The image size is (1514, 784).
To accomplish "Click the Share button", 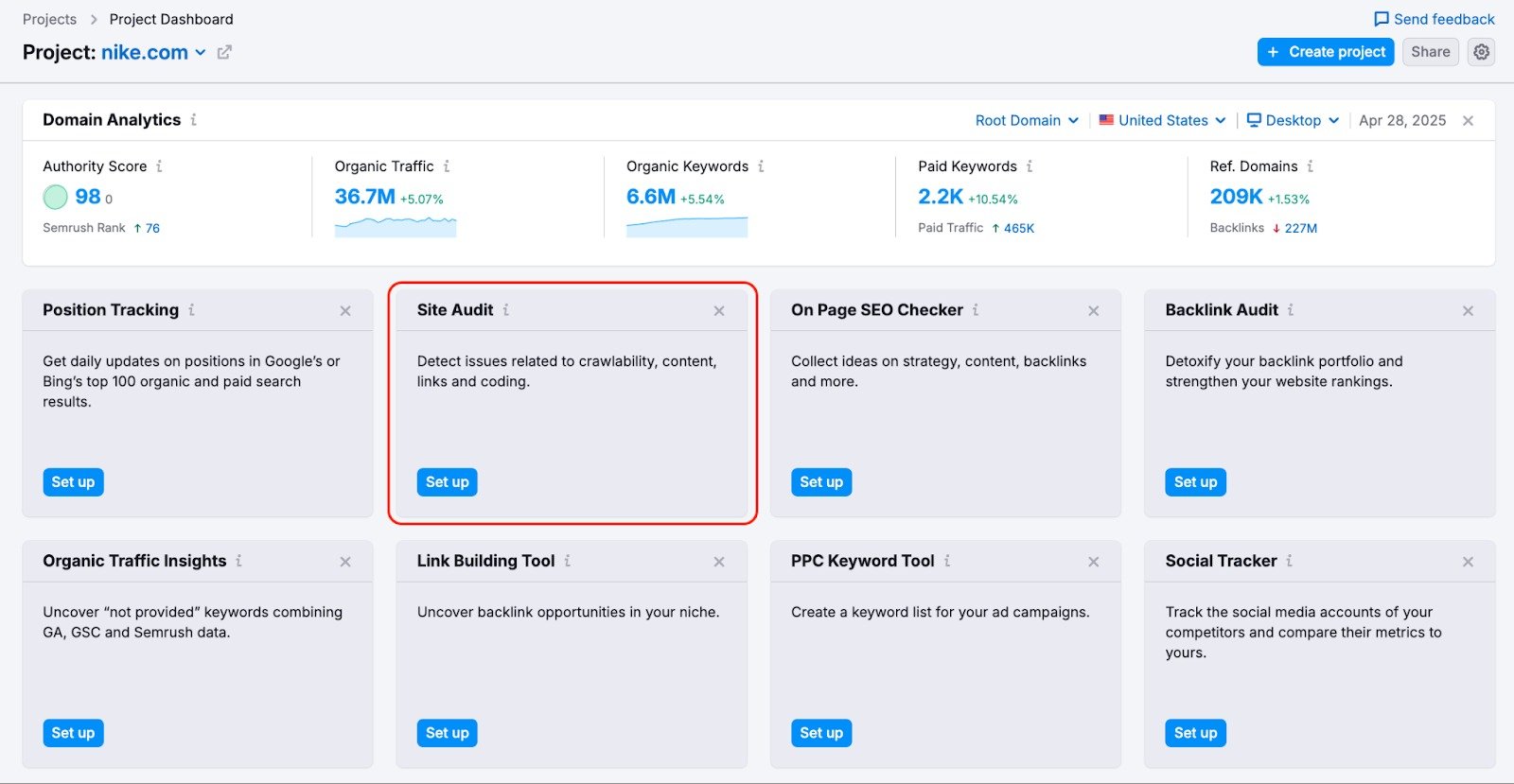I will pos(1430,52).
